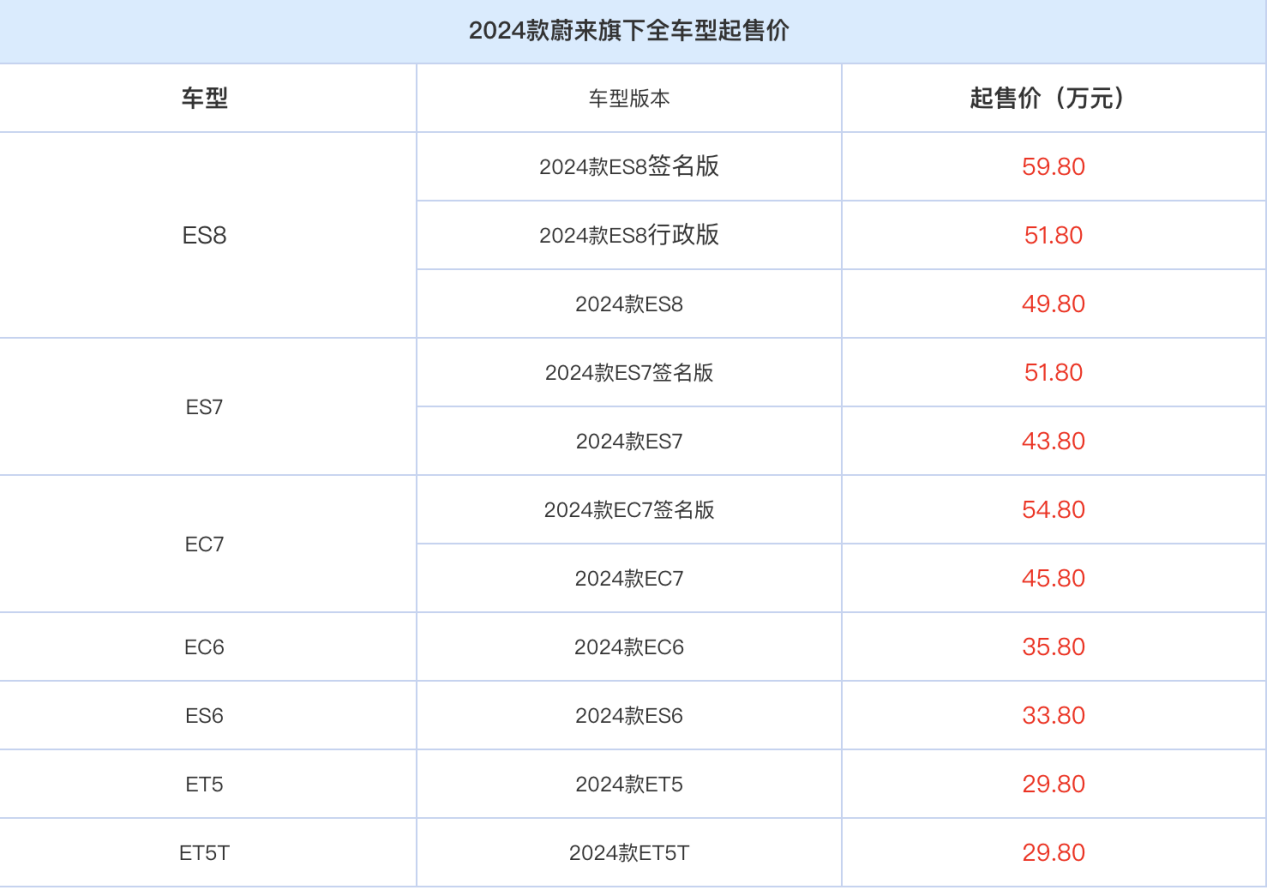Select the 2024款EC7签名版 entry
Viewport: 1267px width, 890px height.
point(629,509)
